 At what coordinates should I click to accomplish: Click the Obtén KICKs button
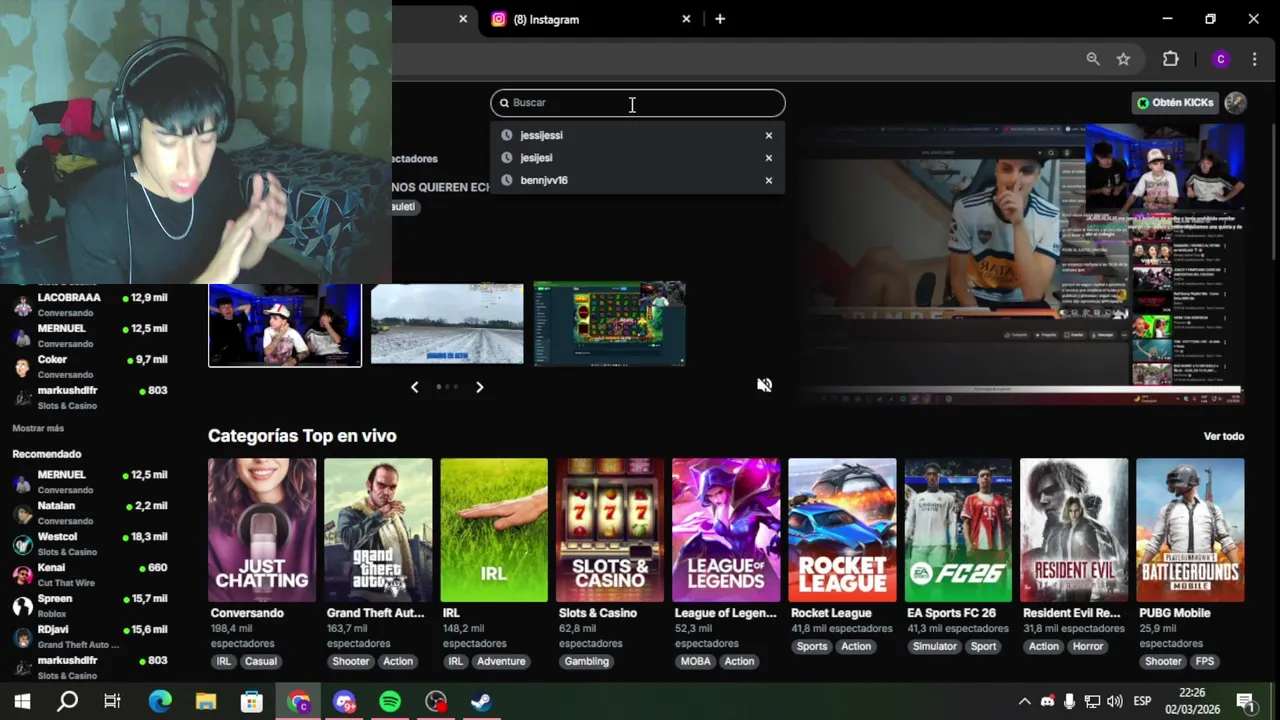tap(1175, 103)
